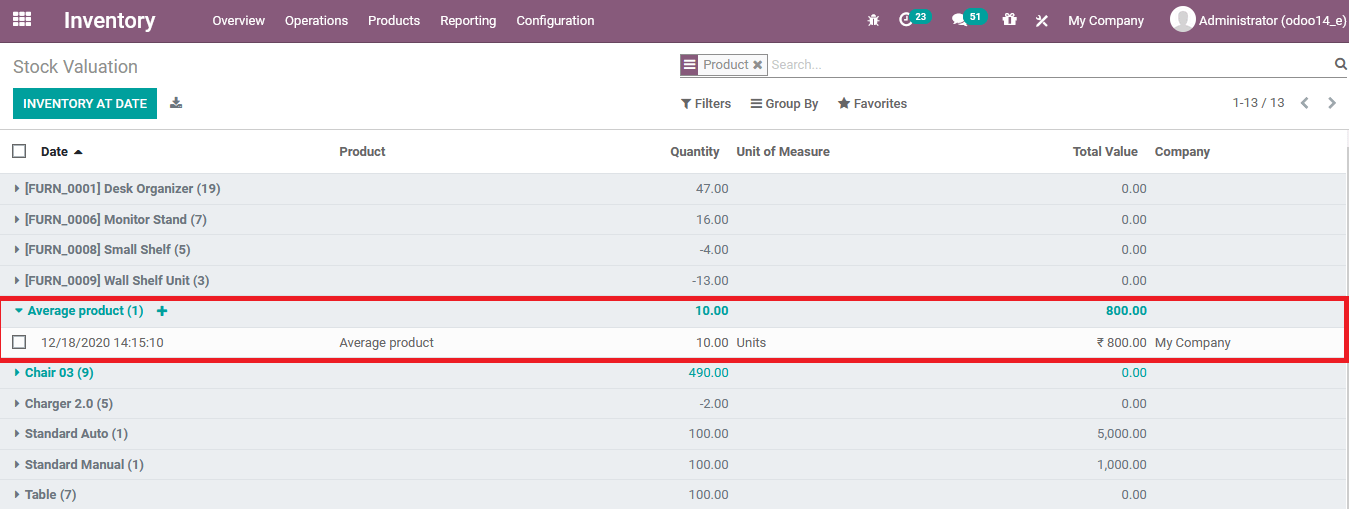Expand the Standard Manual group

pos(78,464)
